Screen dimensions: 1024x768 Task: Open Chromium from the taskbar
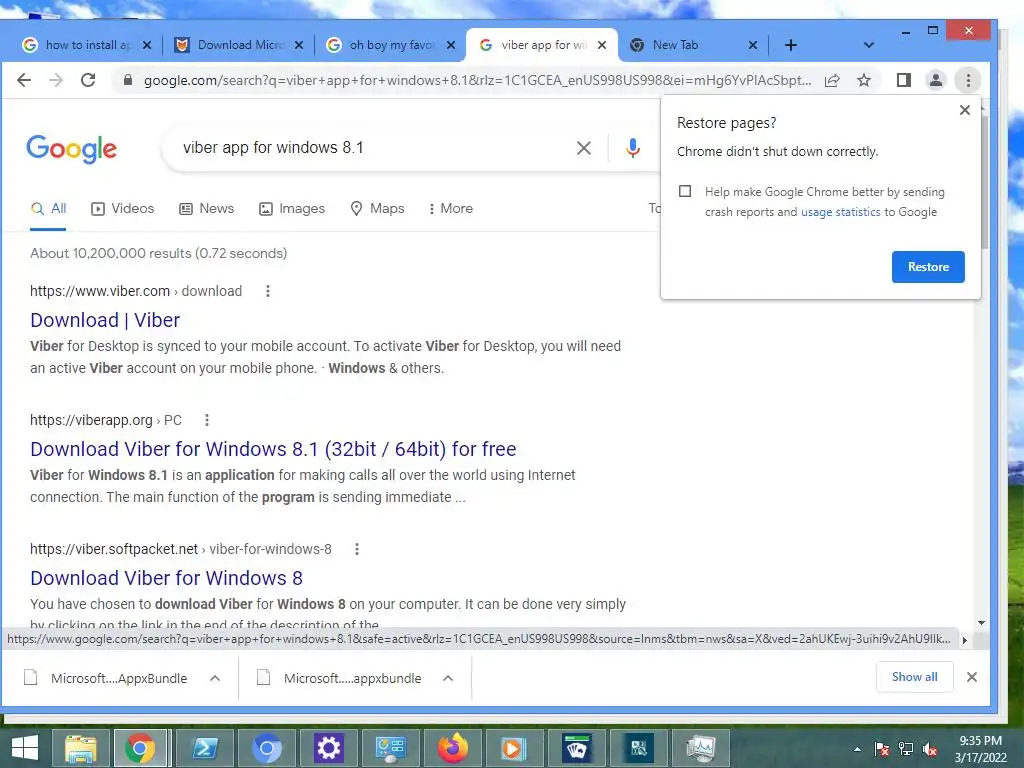266,748
